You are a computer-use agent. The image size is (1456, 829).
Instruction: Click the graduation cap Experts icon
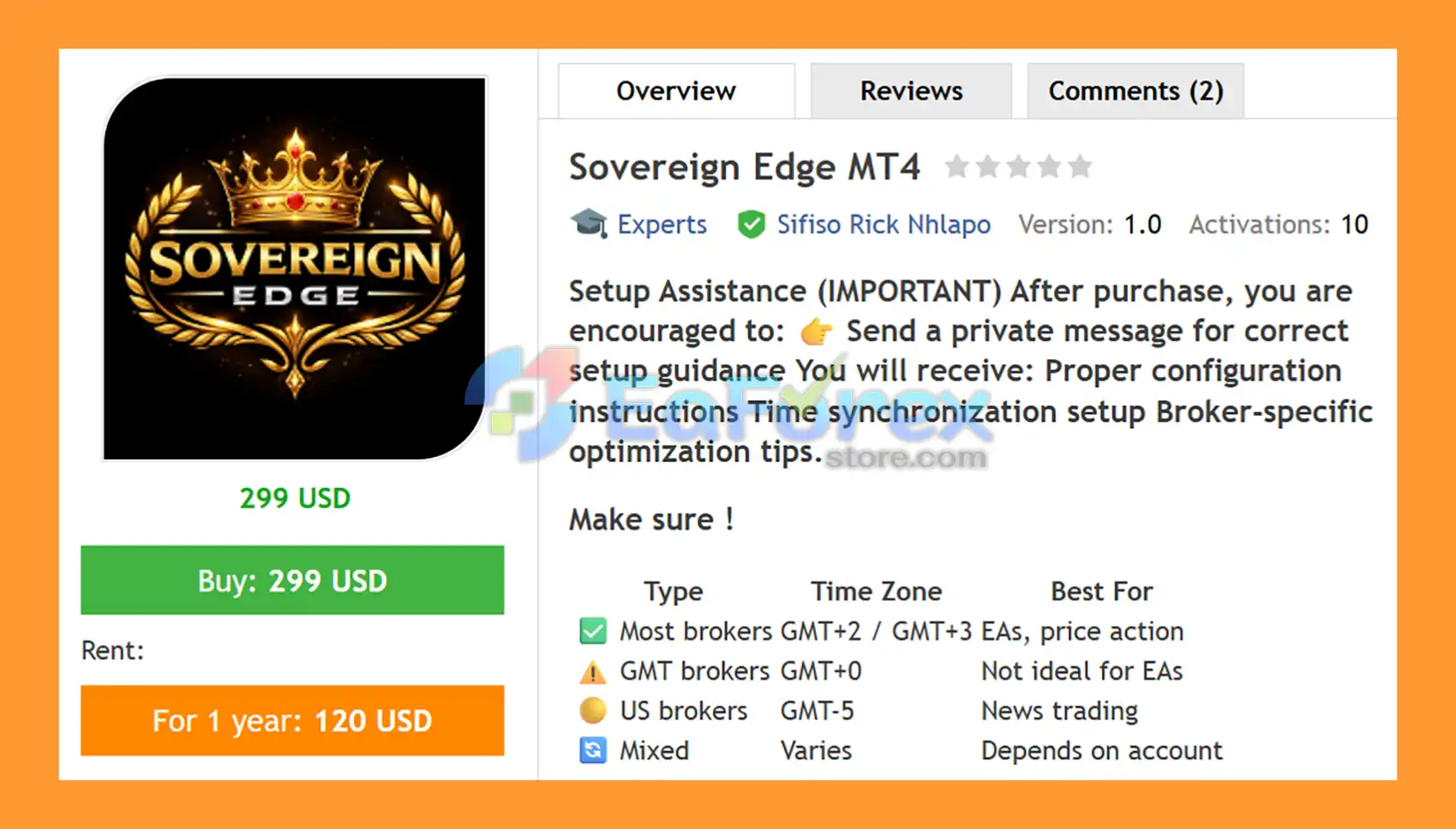[x=589, y=224]
